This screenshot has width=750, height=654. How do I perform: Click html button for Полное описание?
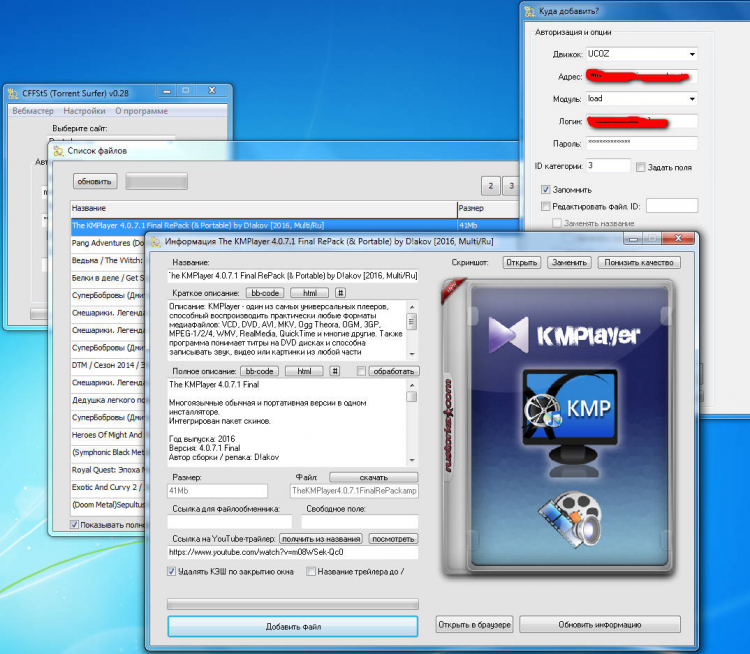[x=304, y=371]
